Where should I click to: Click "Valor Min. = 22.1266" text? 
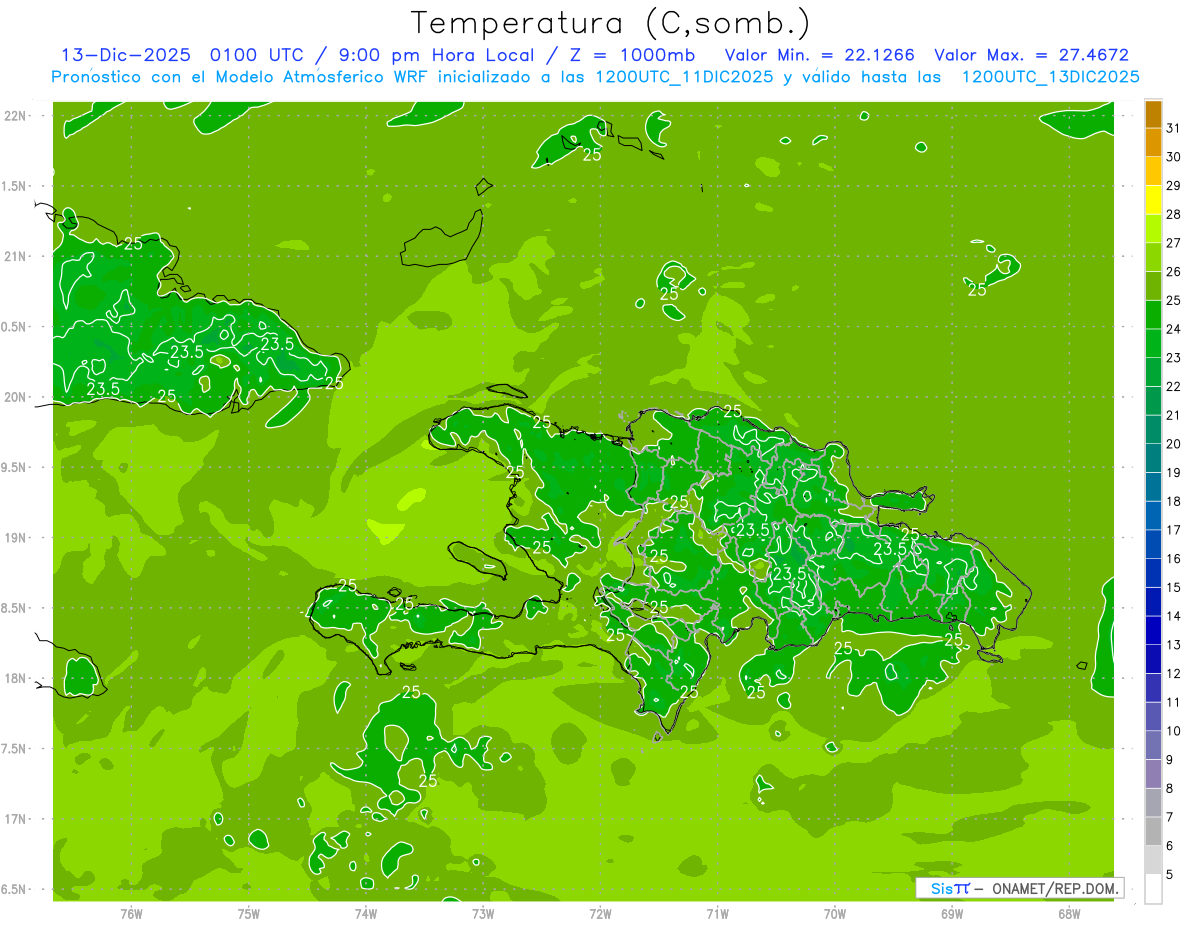click(820, 55)
